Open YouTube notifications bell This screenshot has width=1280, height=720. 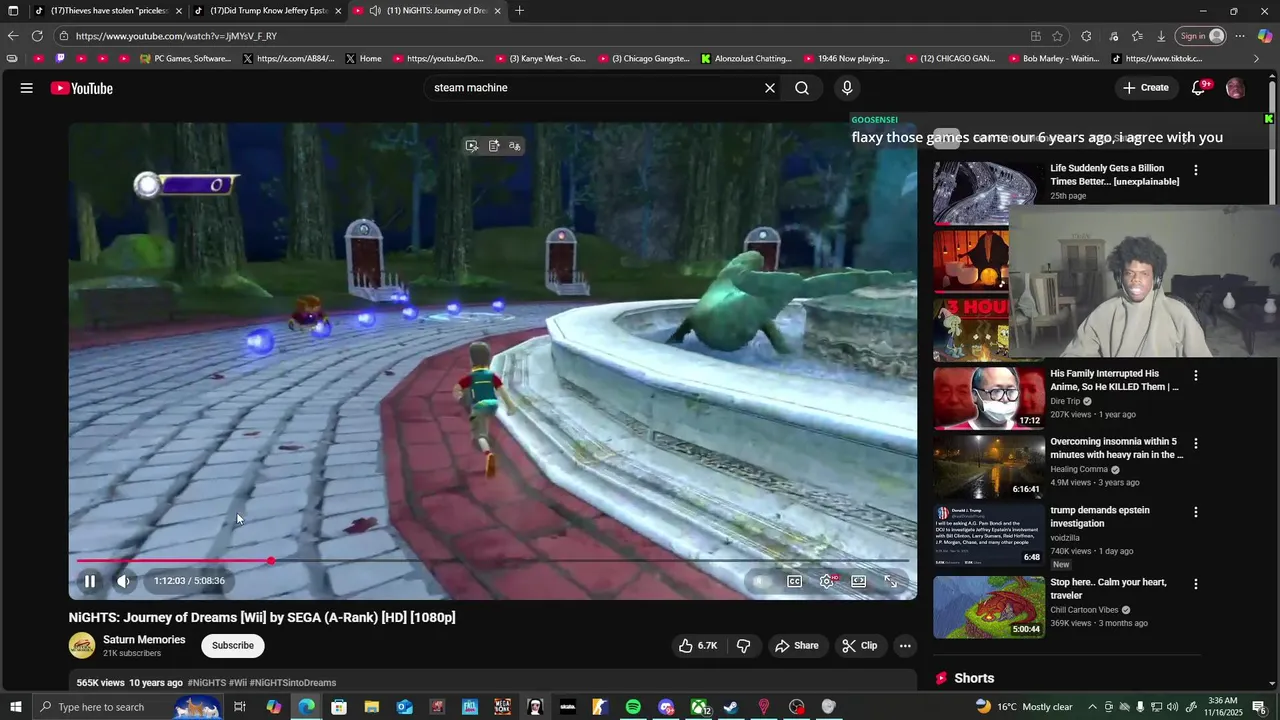[1198, 88]
